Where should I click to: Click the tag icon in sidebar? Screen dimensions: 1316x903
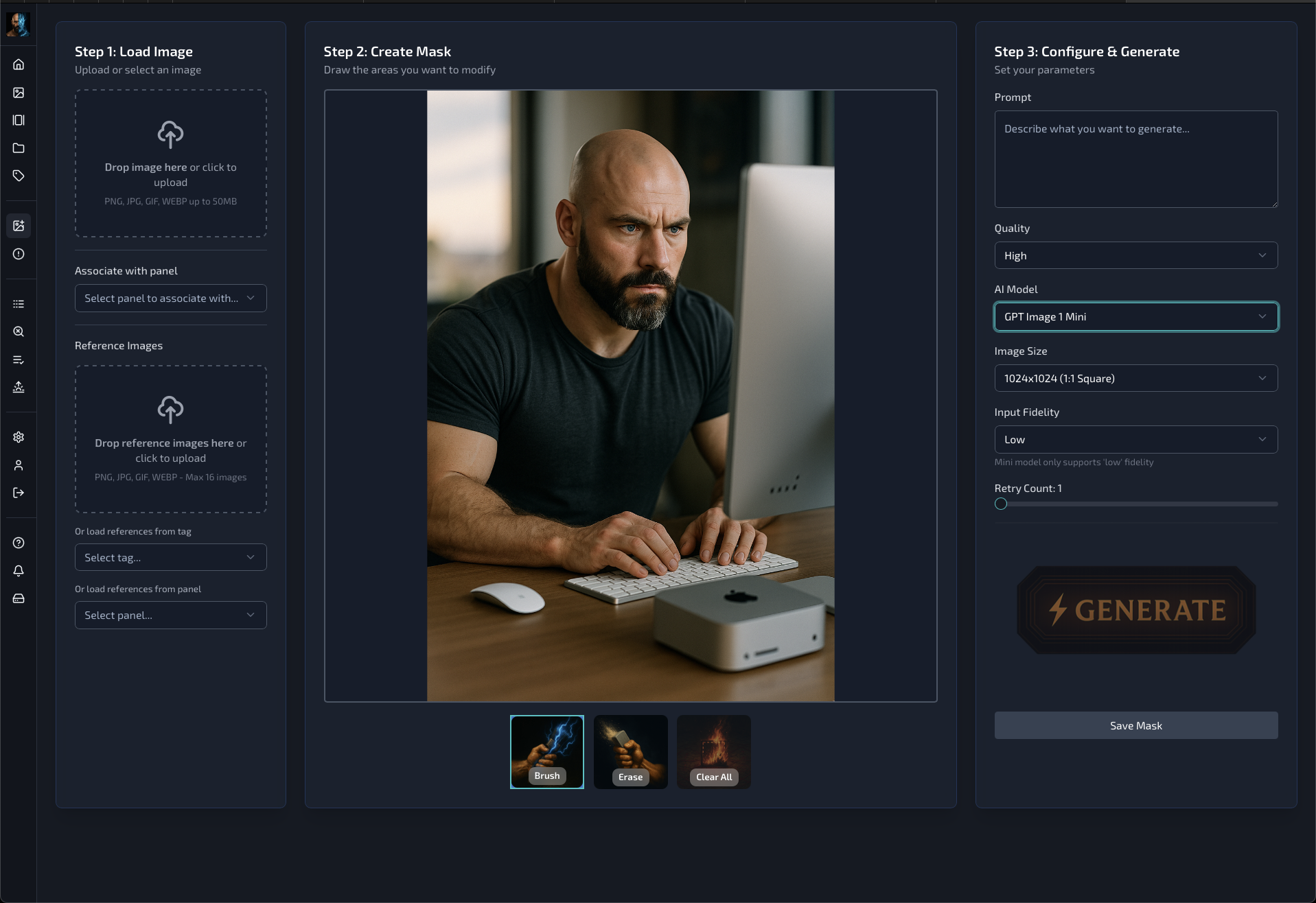pyautogui.click(x=19, y=176)
